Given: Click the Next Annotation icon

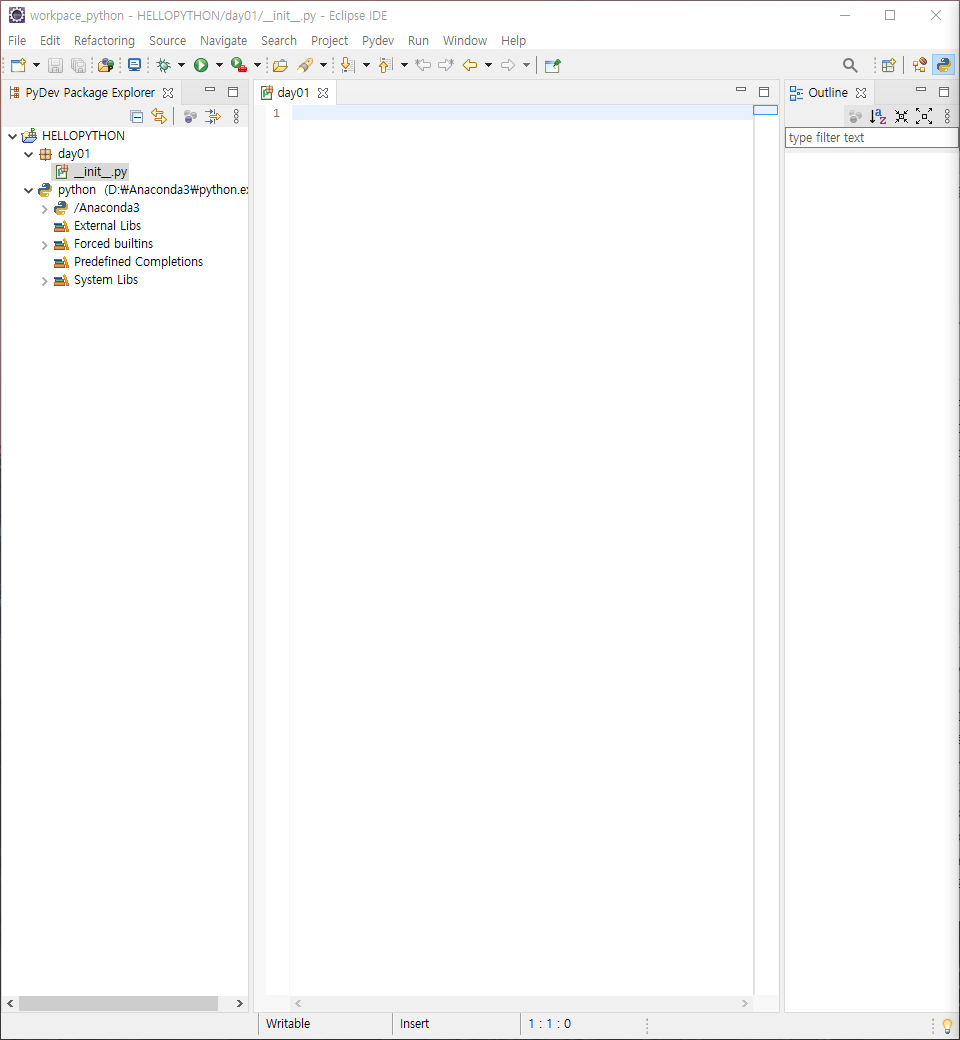Looking at the screenshot, I should point(347,65).
